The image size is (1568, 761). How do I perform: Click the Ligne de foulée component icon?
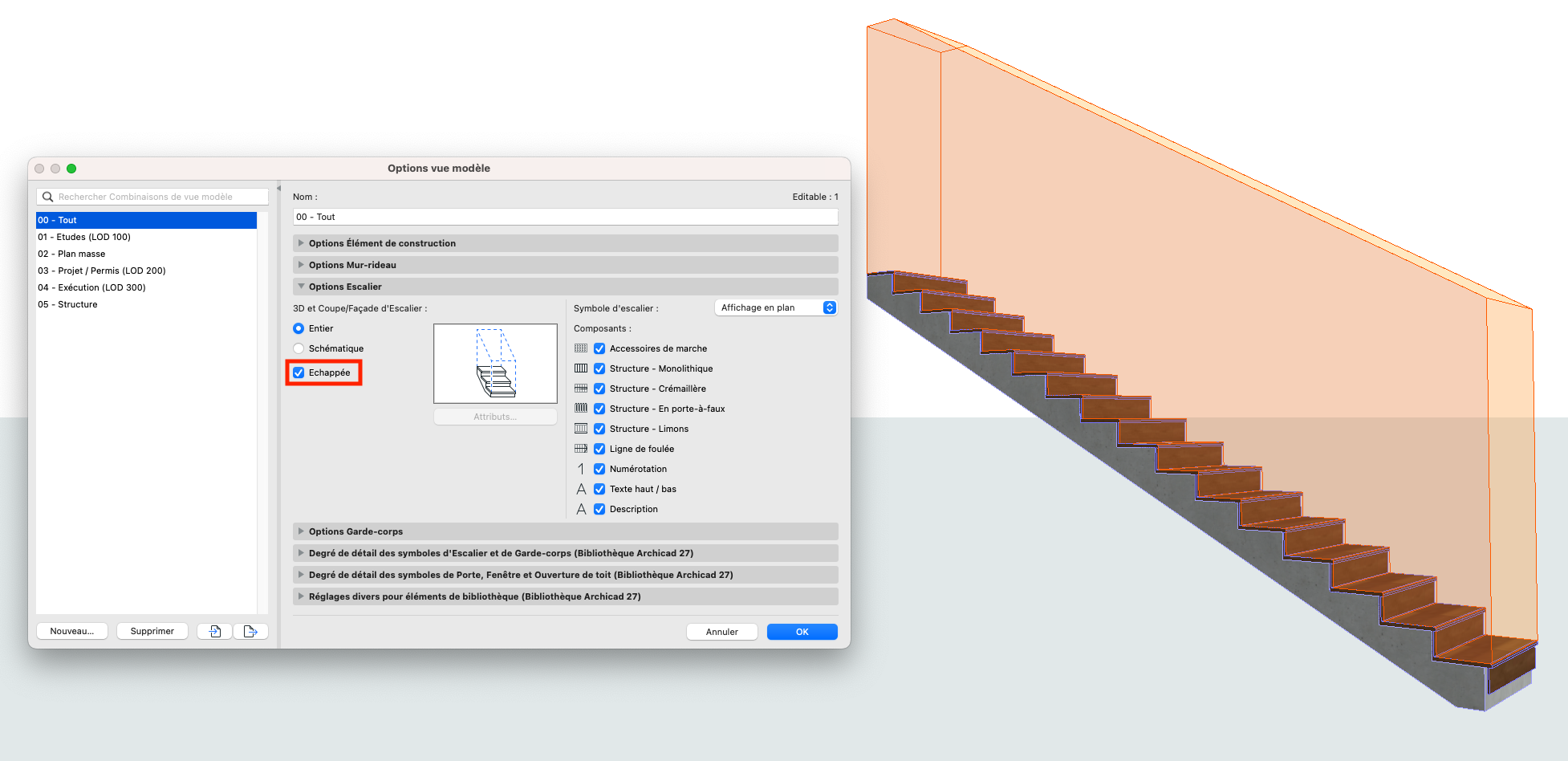[x=581, y=449]
